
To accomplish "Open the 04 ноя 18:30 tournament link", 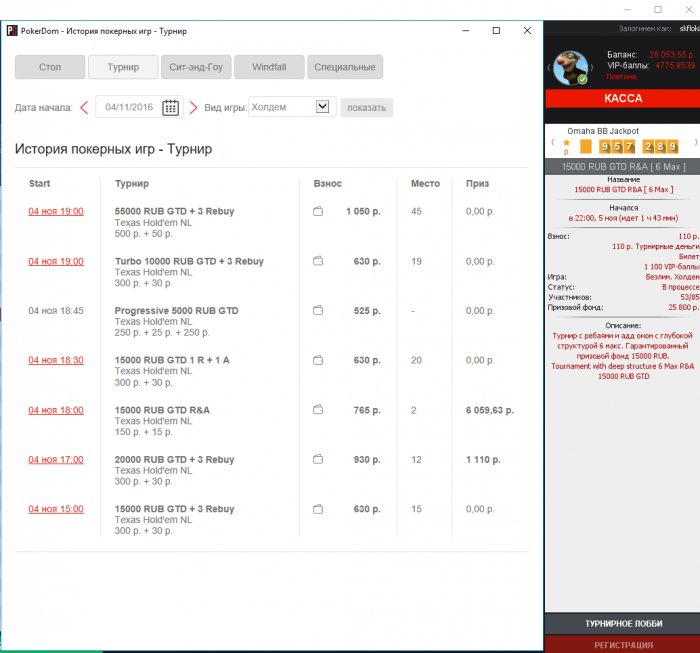I will coord(56,360).
